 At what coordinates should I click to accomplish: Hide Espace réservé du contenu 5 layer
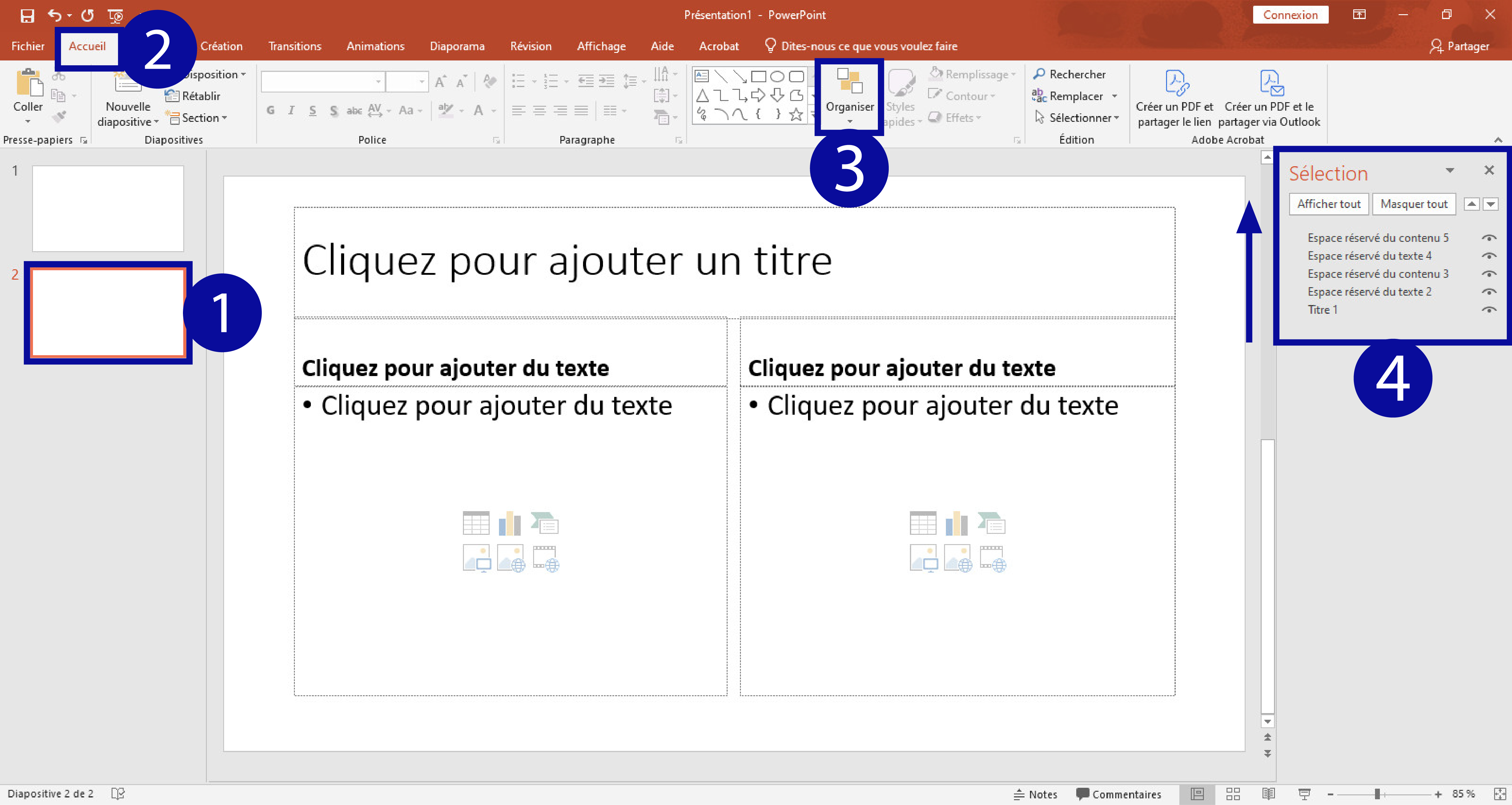click(x=1488, y=238)
